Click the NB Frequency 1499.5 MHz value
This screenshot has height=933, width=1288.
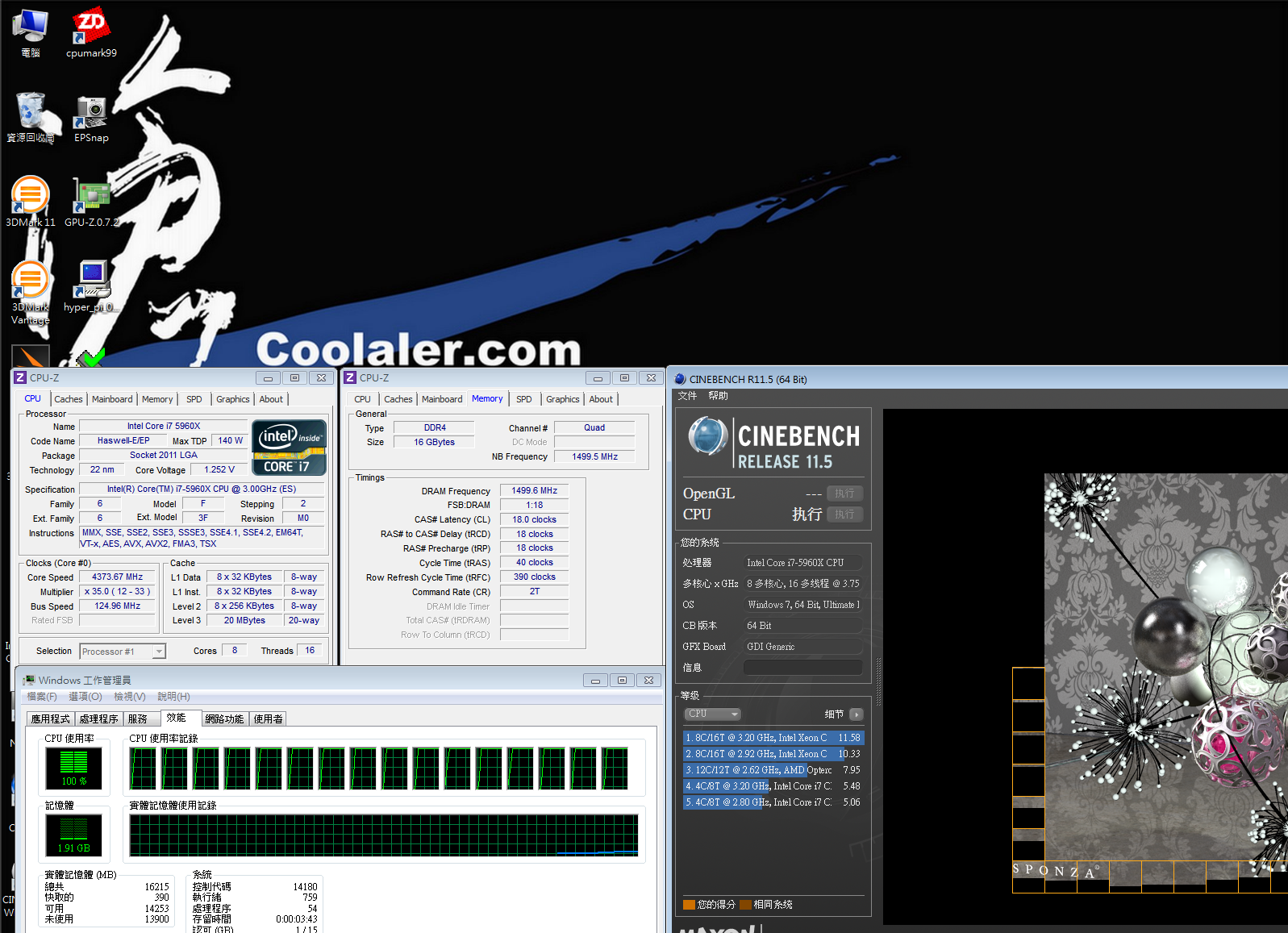tap(594, 456)
